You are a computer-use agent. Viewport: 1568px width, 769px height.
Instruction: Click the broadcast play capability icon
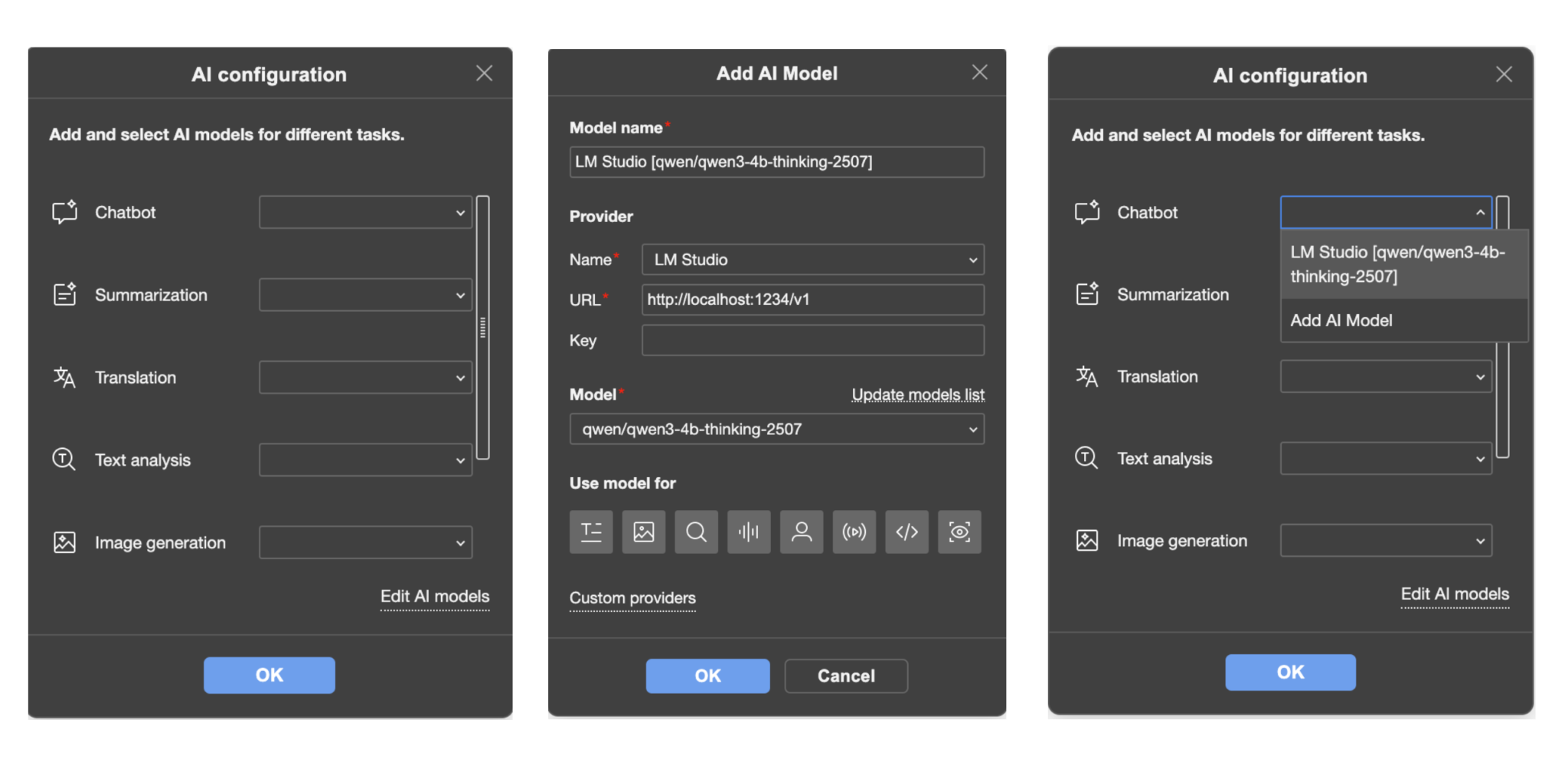[854, 532]
